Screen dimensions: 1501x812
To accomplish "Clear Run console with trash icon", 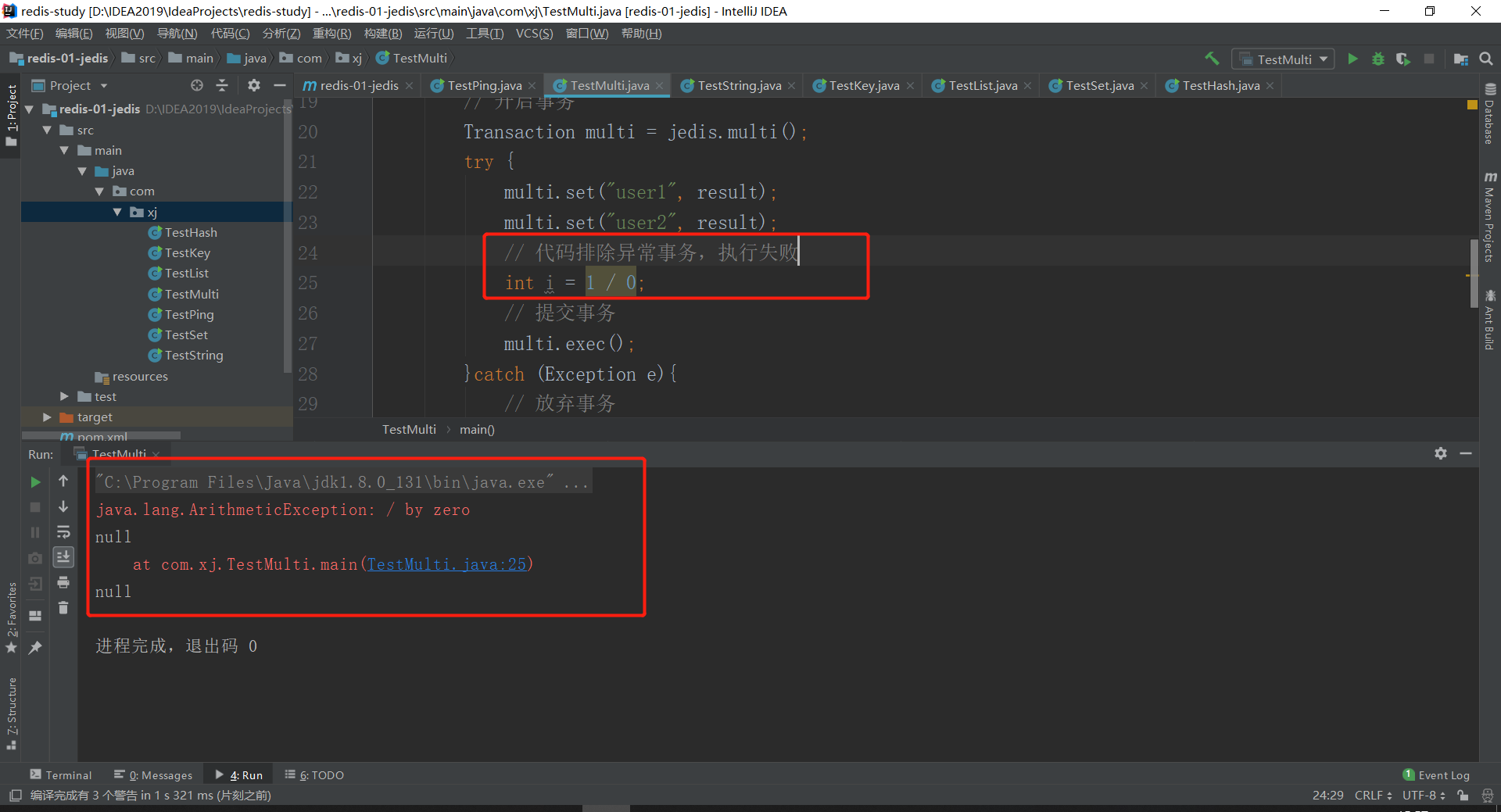I will [x=63, y=607].
